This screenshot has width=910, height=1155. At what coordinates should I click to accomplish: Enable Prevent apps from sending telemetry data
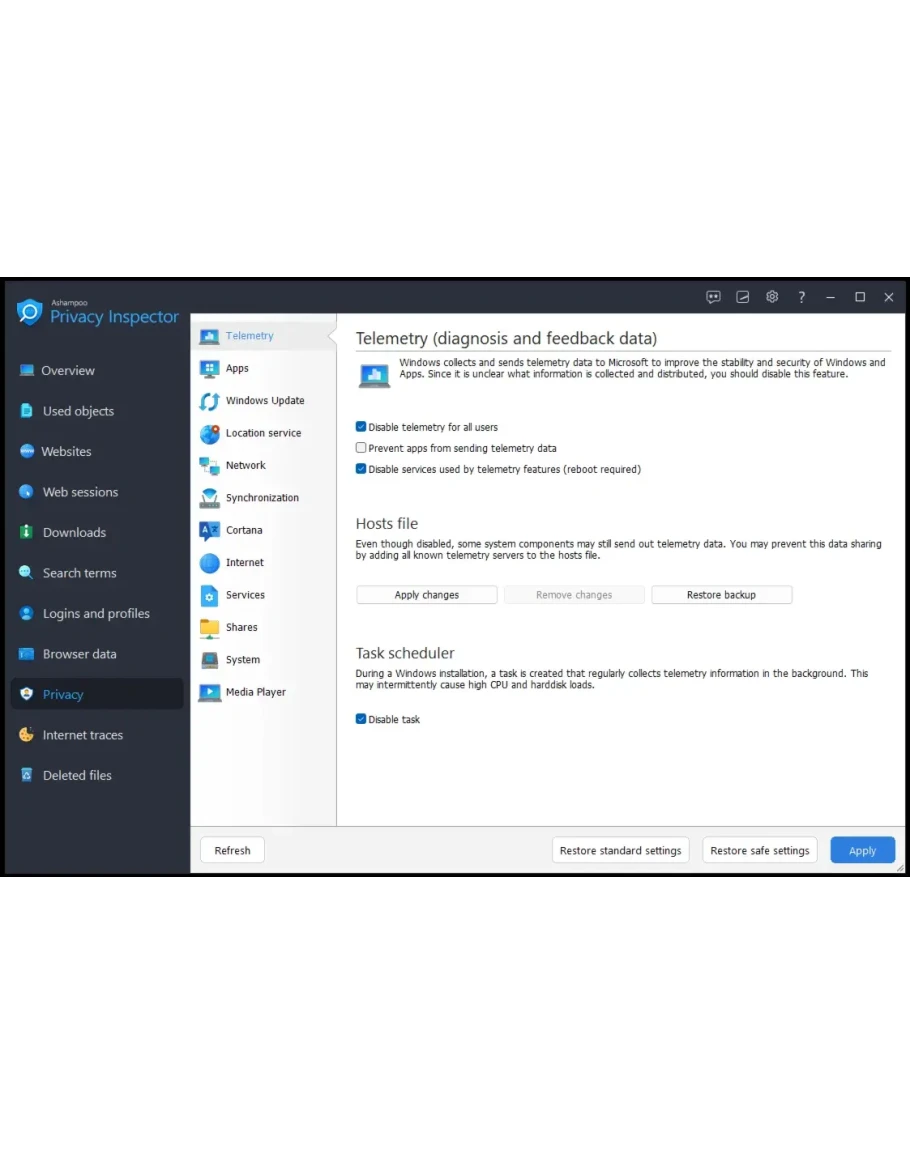tap(361, 448)
